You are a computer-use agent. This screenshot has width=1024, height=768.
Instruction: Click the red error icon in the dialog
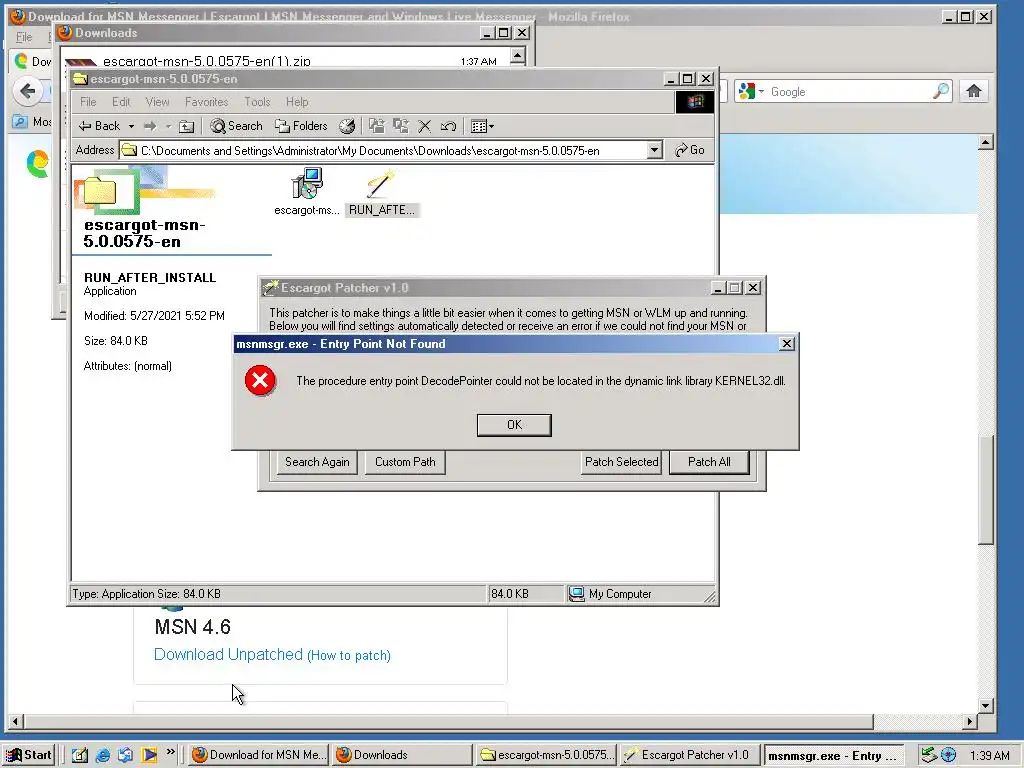[x=260, y=381]
